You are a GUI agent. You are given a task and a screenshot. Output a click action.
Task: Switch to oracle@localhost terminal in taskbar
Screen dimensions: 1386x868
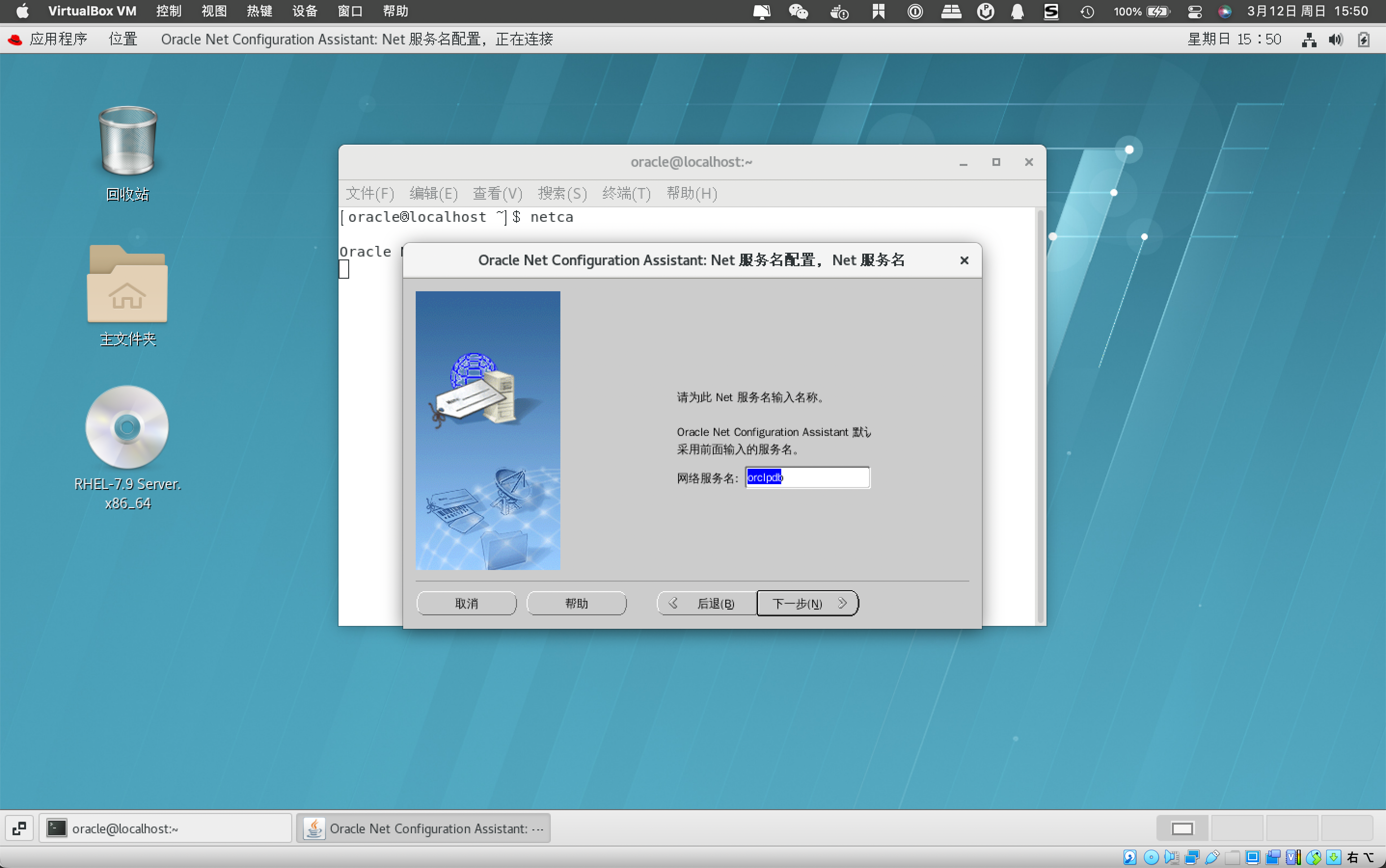(165, 828)
